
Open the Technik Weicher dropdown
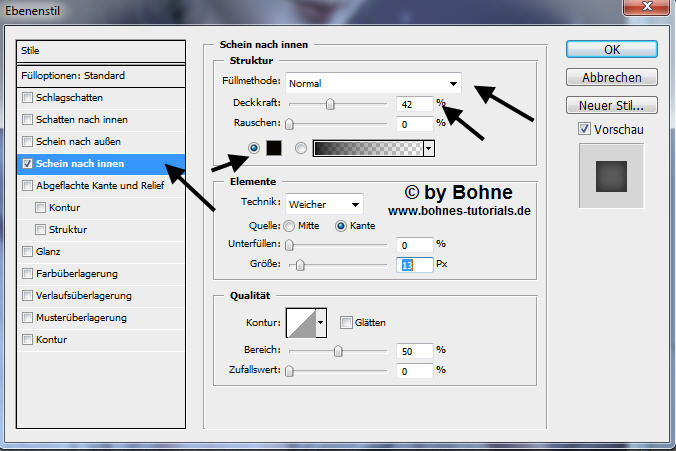click(324, 204)
